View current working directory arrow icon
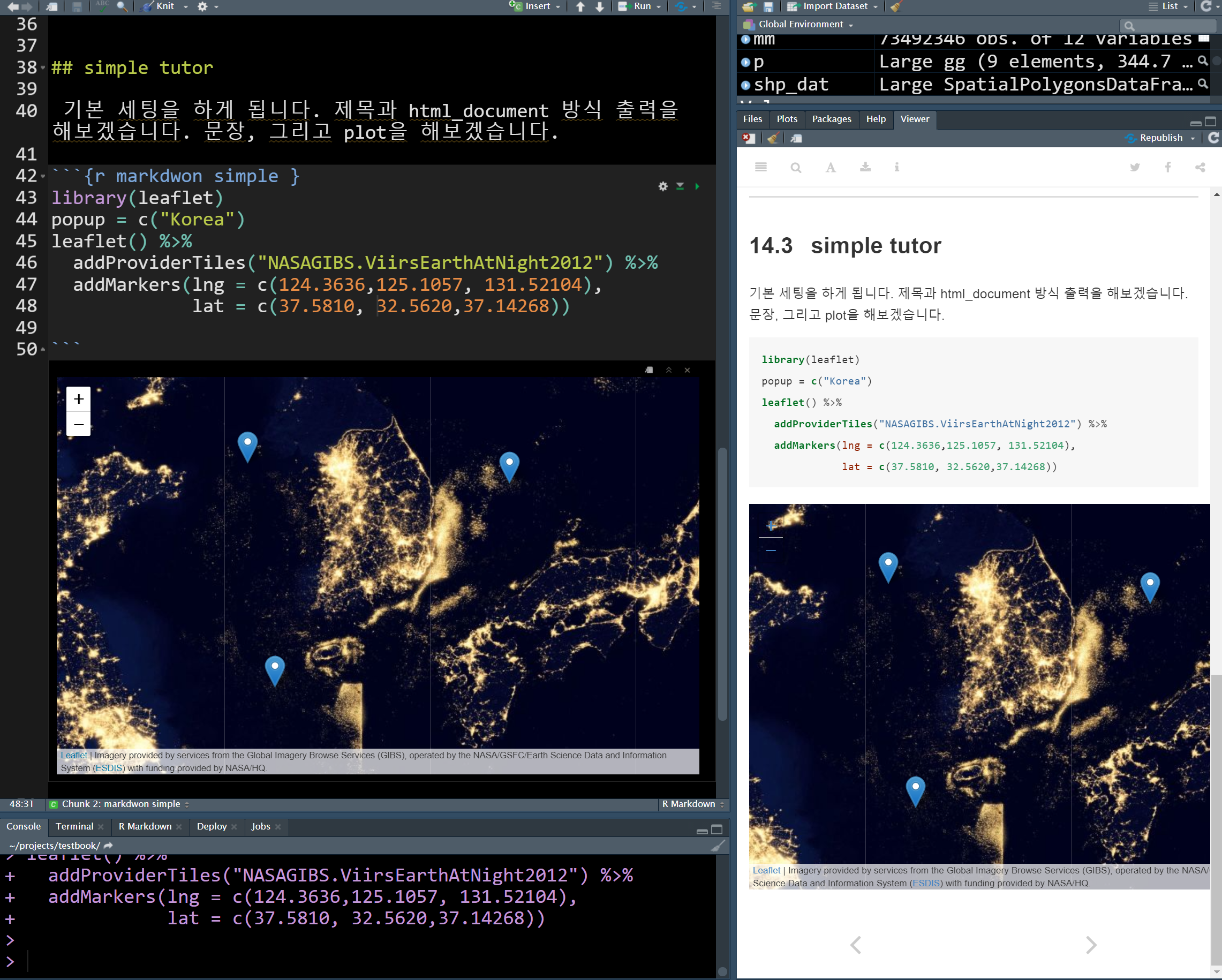This screenshot has height=980, width=1222. [108, 845]
